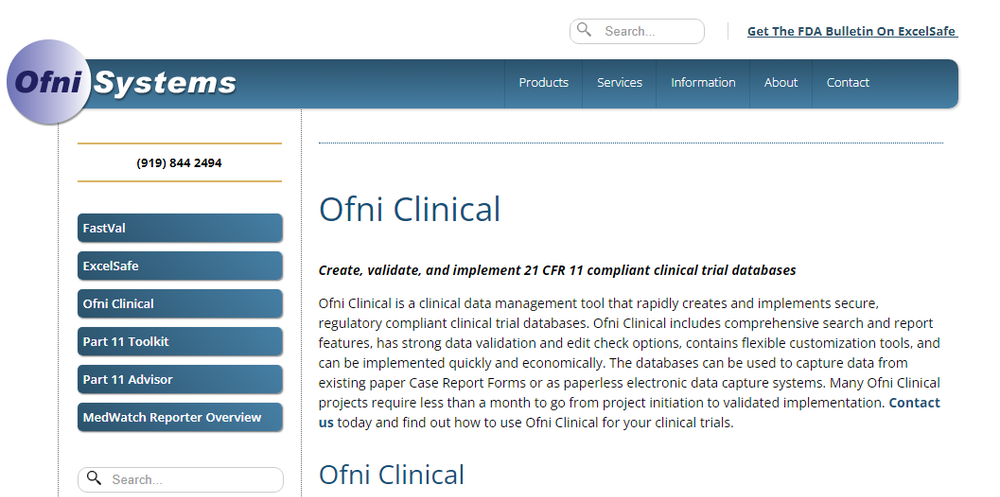Click the lower Ofni Clinical subheading
The width and height of the screenshot is (1000, 497).
point(392,475)
